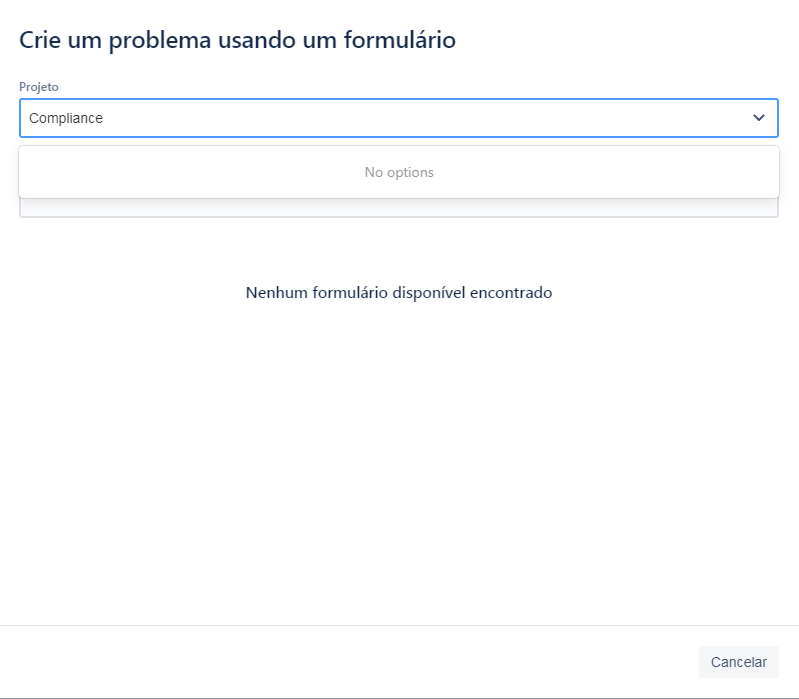Viewport: 799px width, 699px height.
Task: Click the Cancelar button
Action: click(x=738, y=662)
